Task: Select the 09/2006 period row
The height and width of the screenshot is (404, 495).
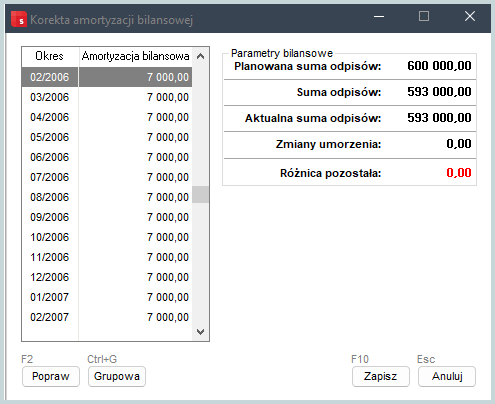Action: tap(107, 217)
